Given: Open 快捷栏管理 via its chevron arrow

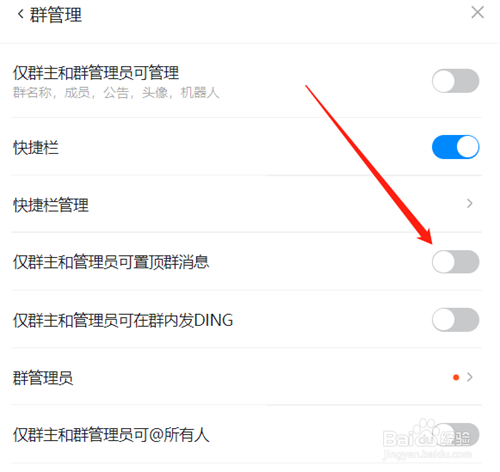Looking at the screenshot, I should [470, 203].
